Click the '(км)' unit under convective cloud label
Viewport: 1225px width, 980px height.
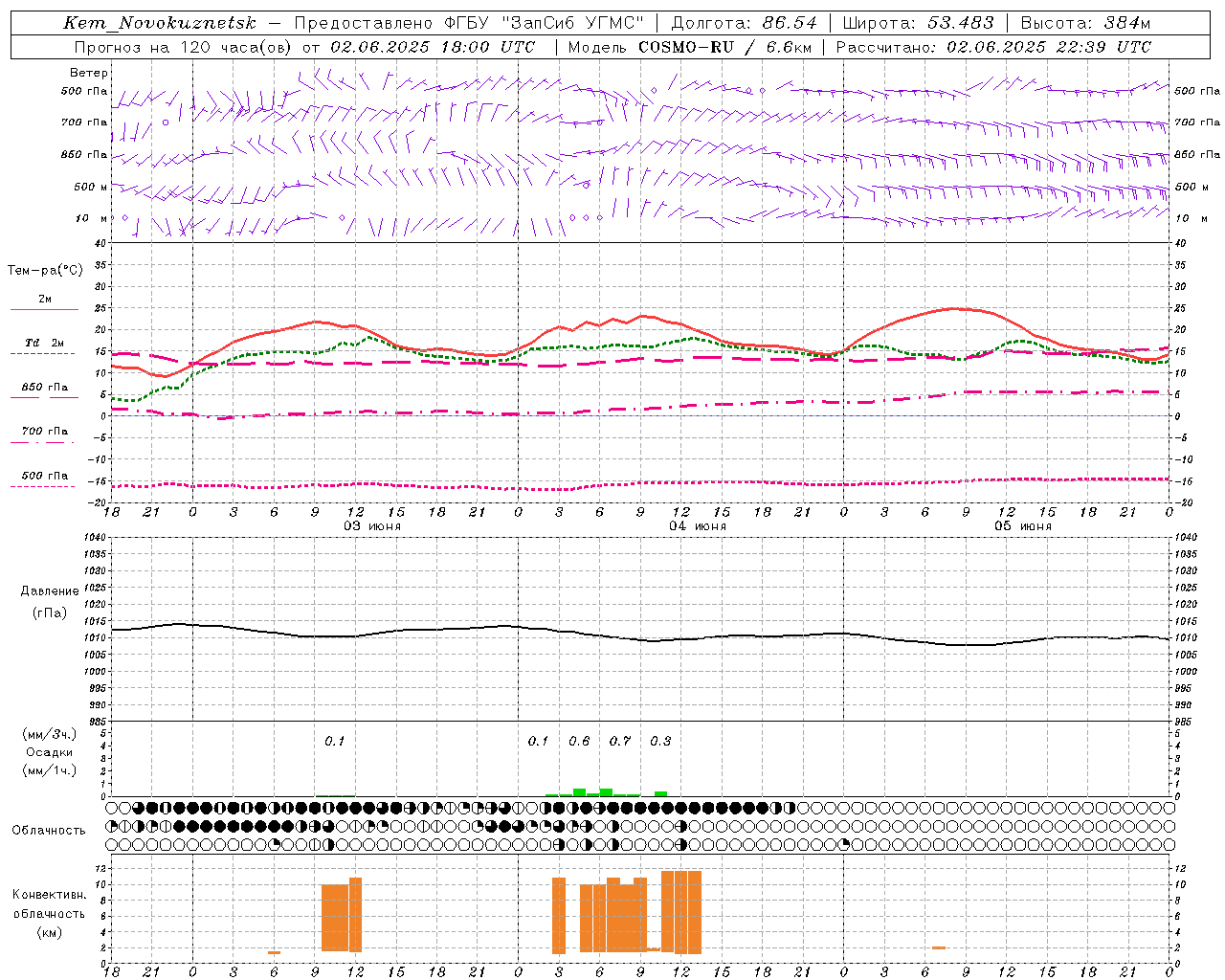point(49,932)
